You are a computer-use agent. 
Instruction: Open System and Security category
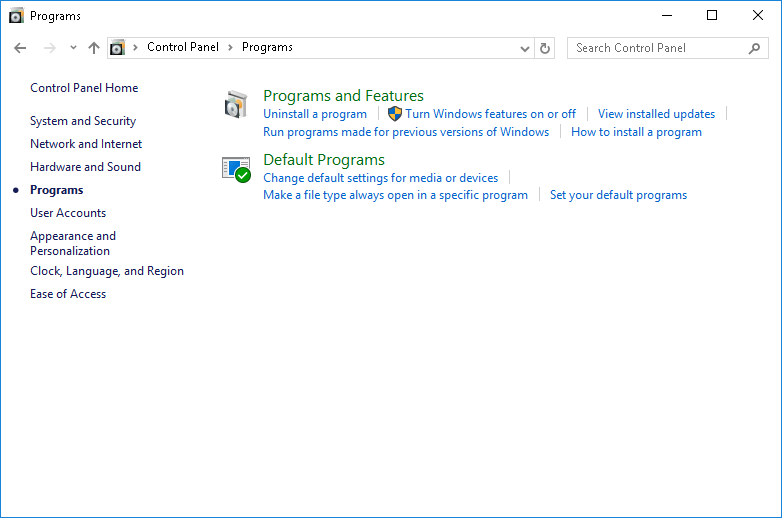coord(83,121)
